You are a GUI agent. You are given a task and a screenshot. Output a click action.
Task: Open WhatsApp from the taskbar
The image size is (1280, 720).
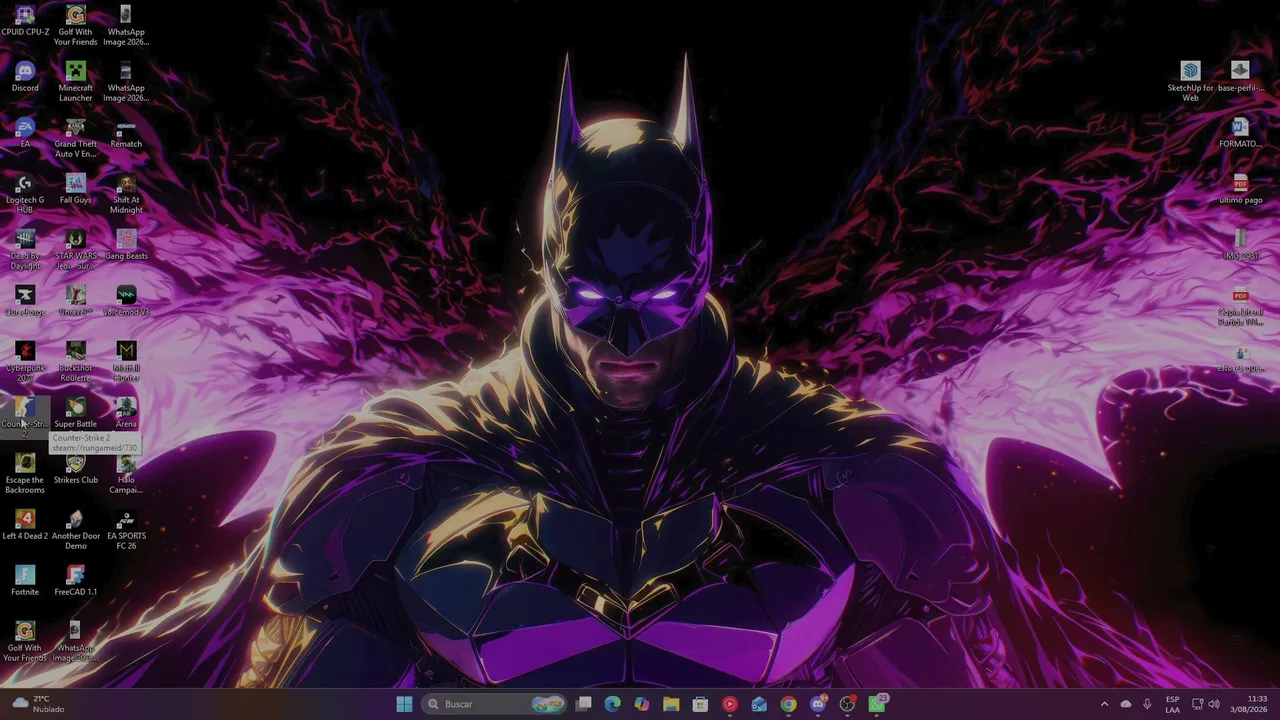click(x=877, y=704)
